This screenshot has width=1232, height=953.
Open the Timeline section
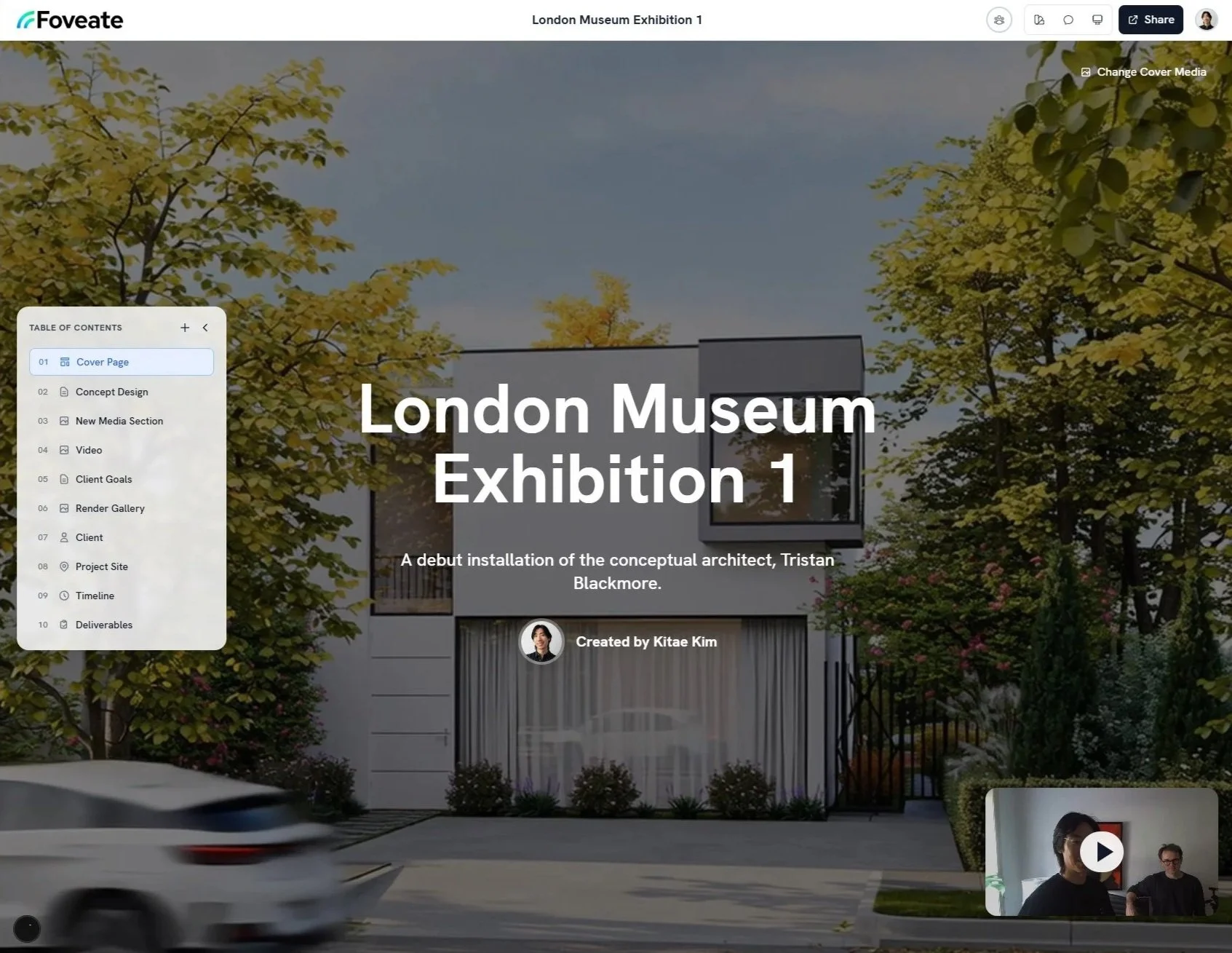tap(122, 596)
